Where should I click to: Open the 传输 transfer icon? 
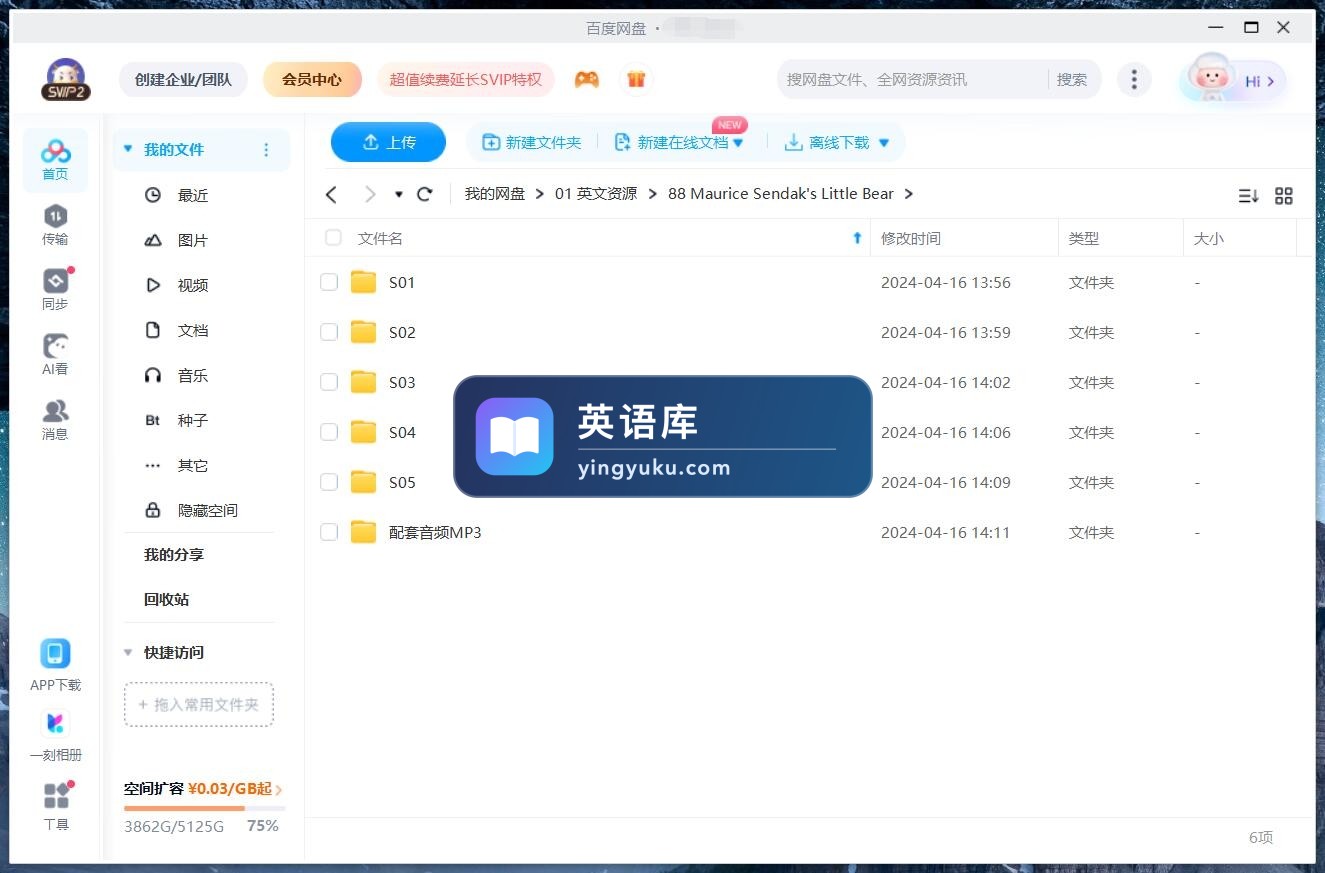click(x=55, y=225)
